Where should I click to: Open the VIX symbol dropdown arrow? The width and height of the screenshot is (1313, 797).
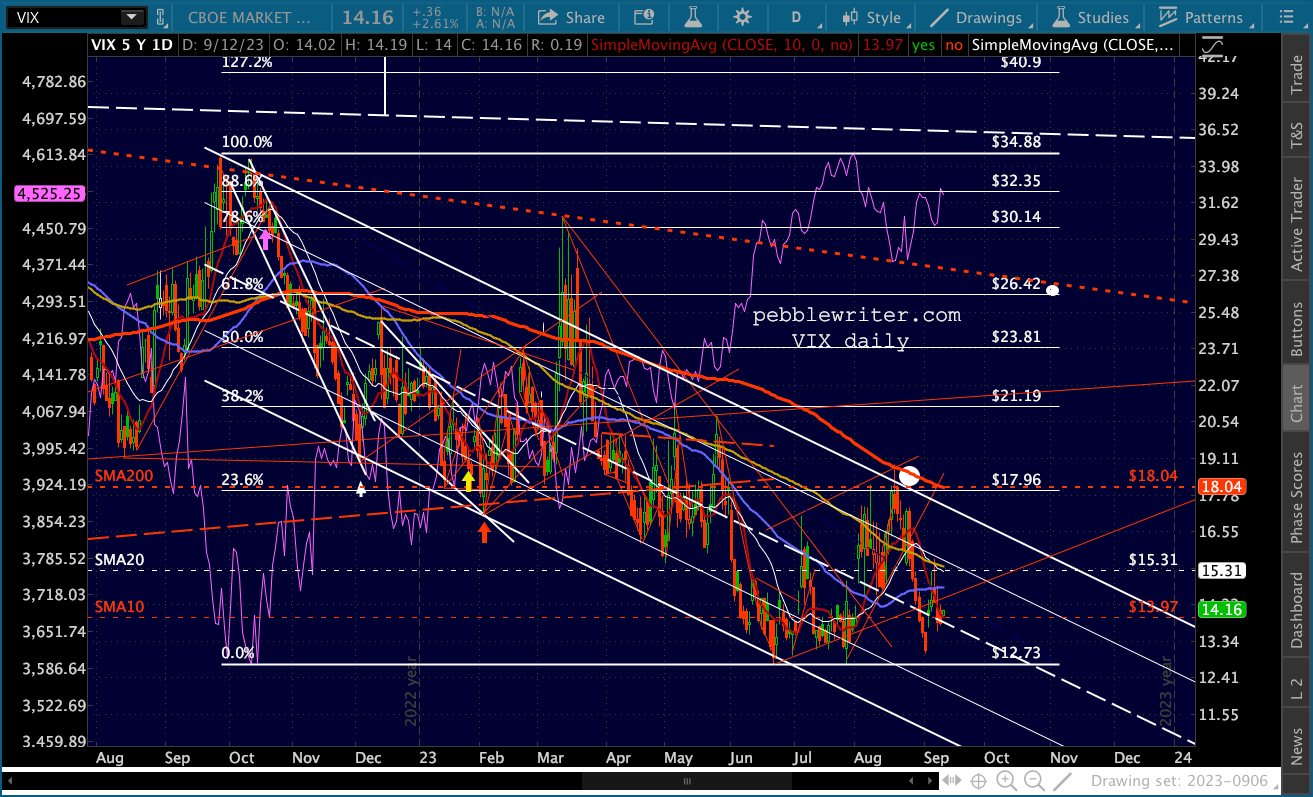point(131,17)
